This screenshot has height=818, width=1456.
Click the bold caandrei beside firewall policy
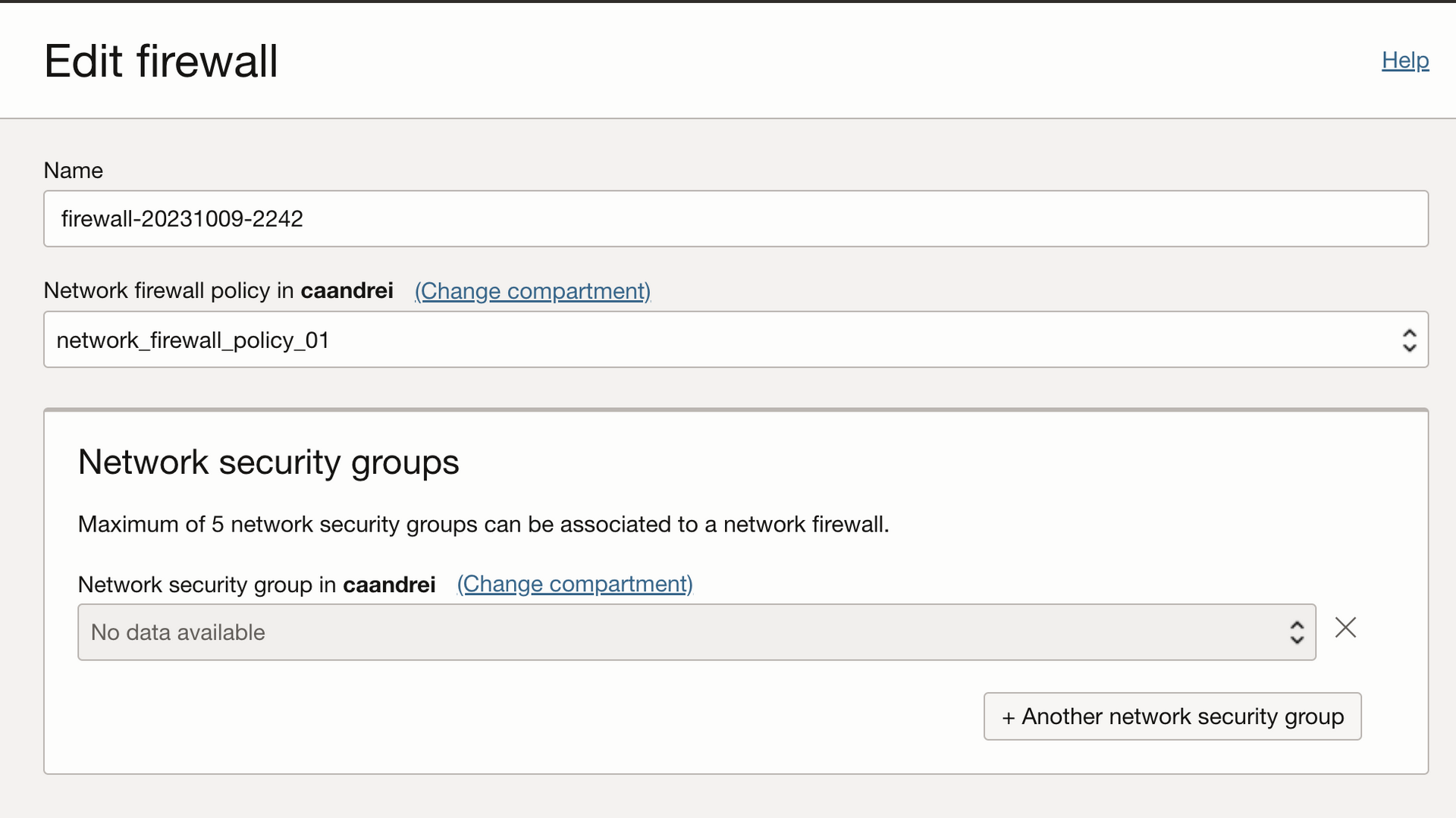point(347,291)
